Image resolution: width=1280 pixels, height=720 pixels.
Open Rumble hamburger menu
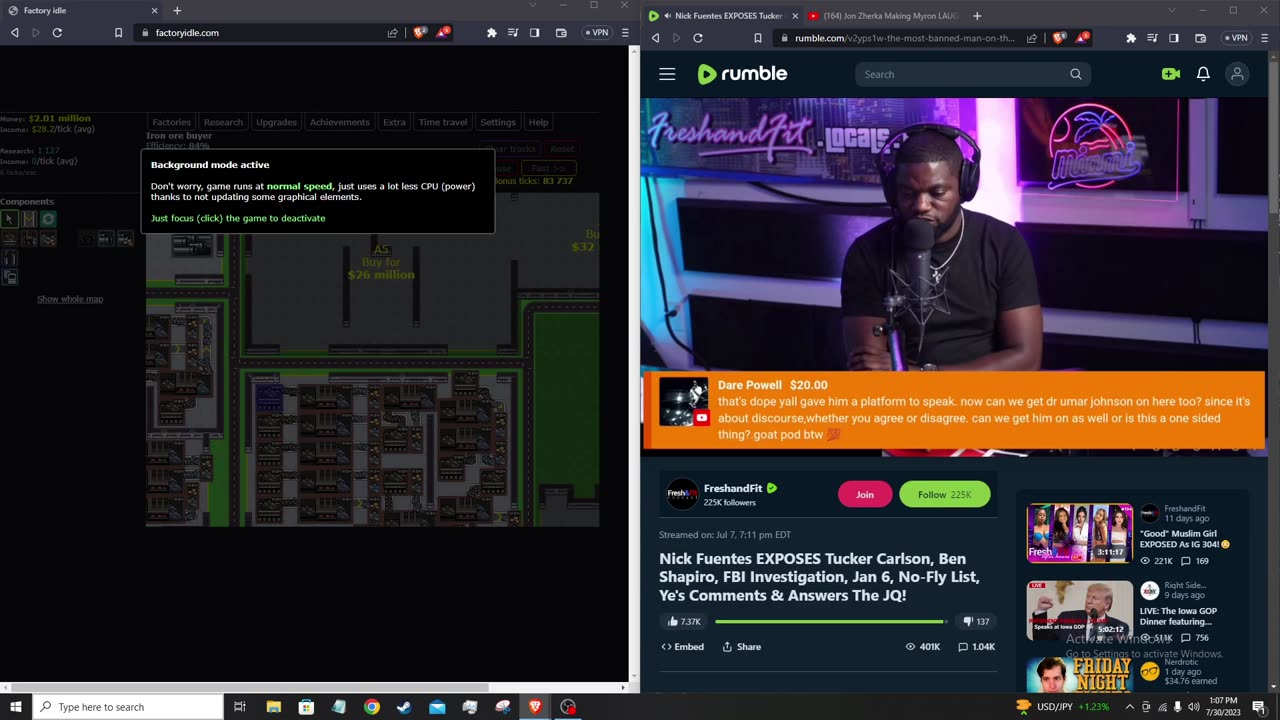667,74
